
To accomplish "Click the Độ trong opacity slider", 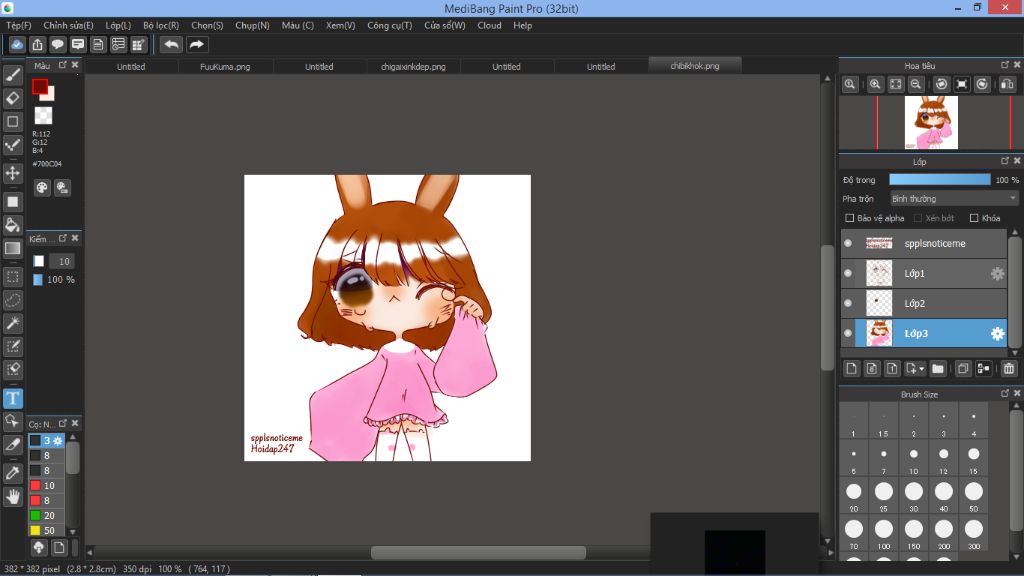I will coord(939,180).
